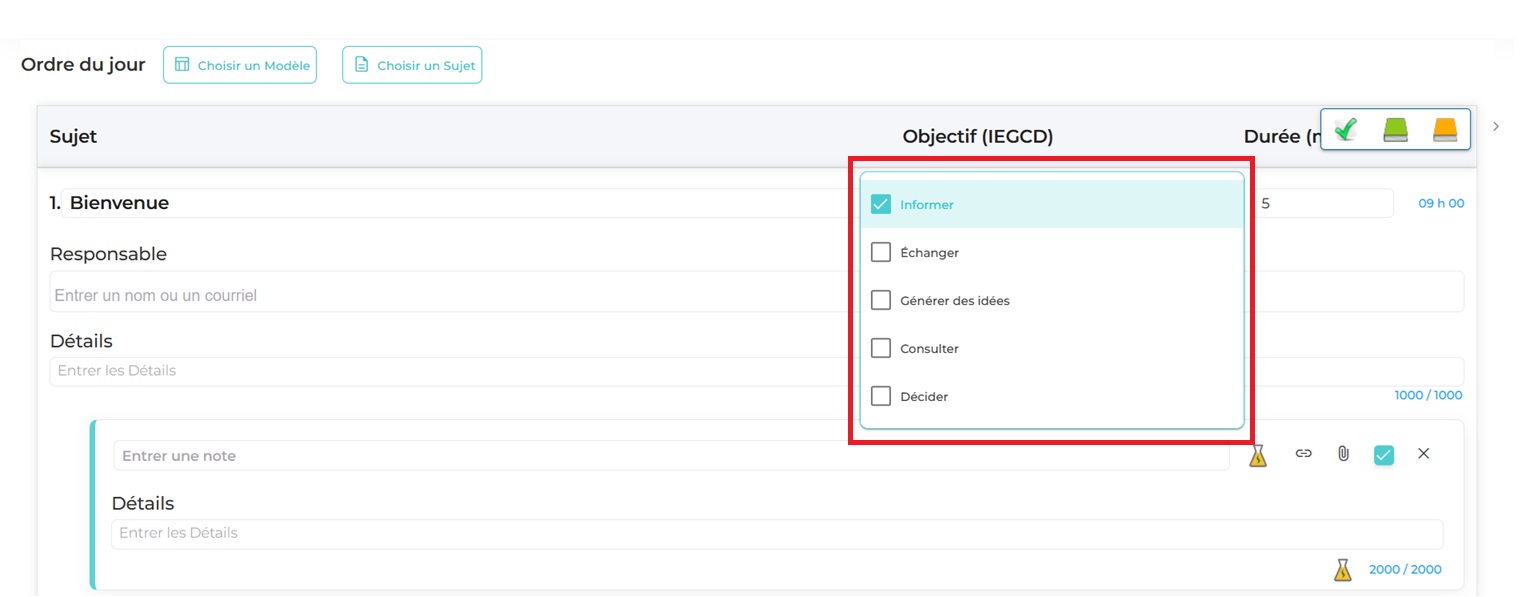Click the flask icon beside the note field

1258,455
